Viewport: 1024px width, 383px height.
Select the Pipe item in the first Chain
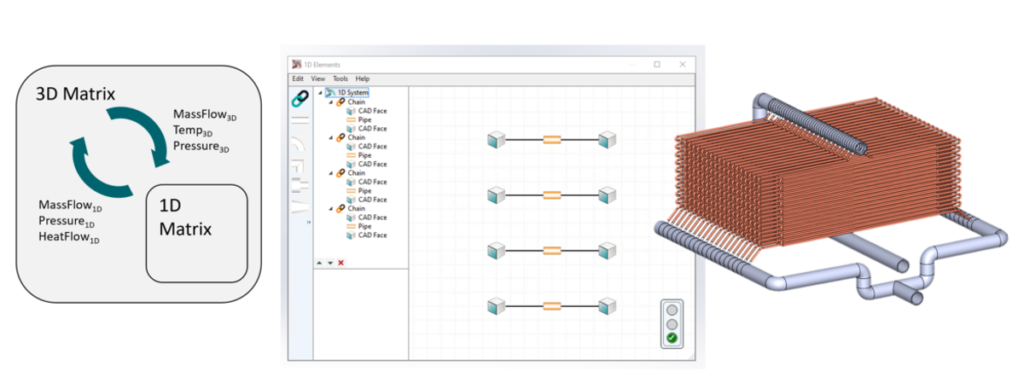359,120
